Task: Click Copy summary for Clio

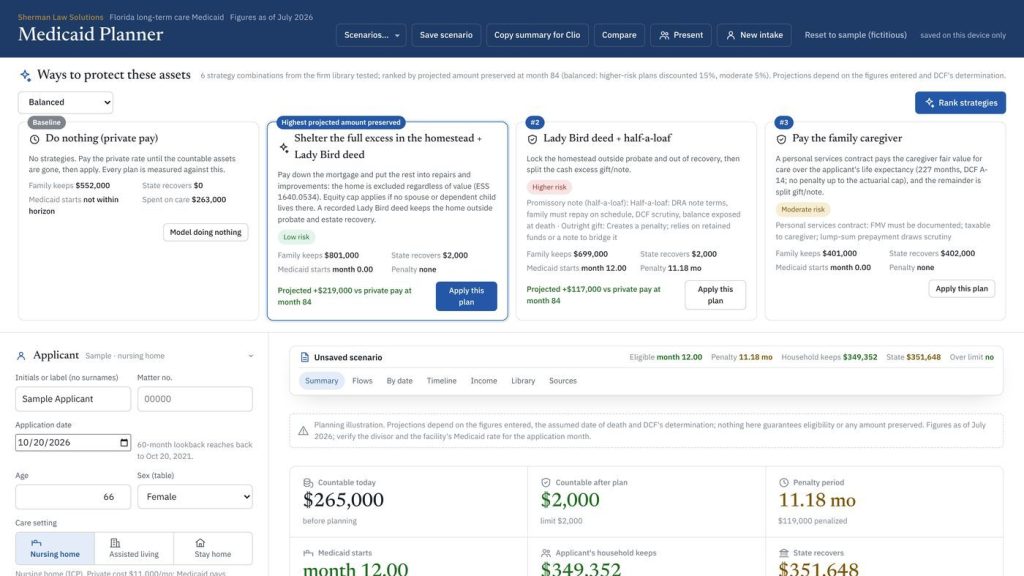Action: pos(537,35)
